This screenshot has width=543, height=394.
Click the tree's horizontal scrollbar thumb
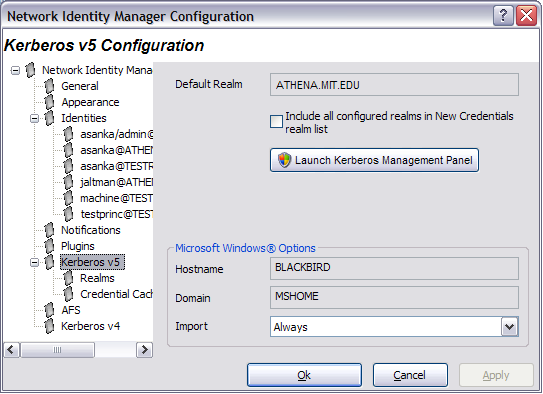(57, 350)
